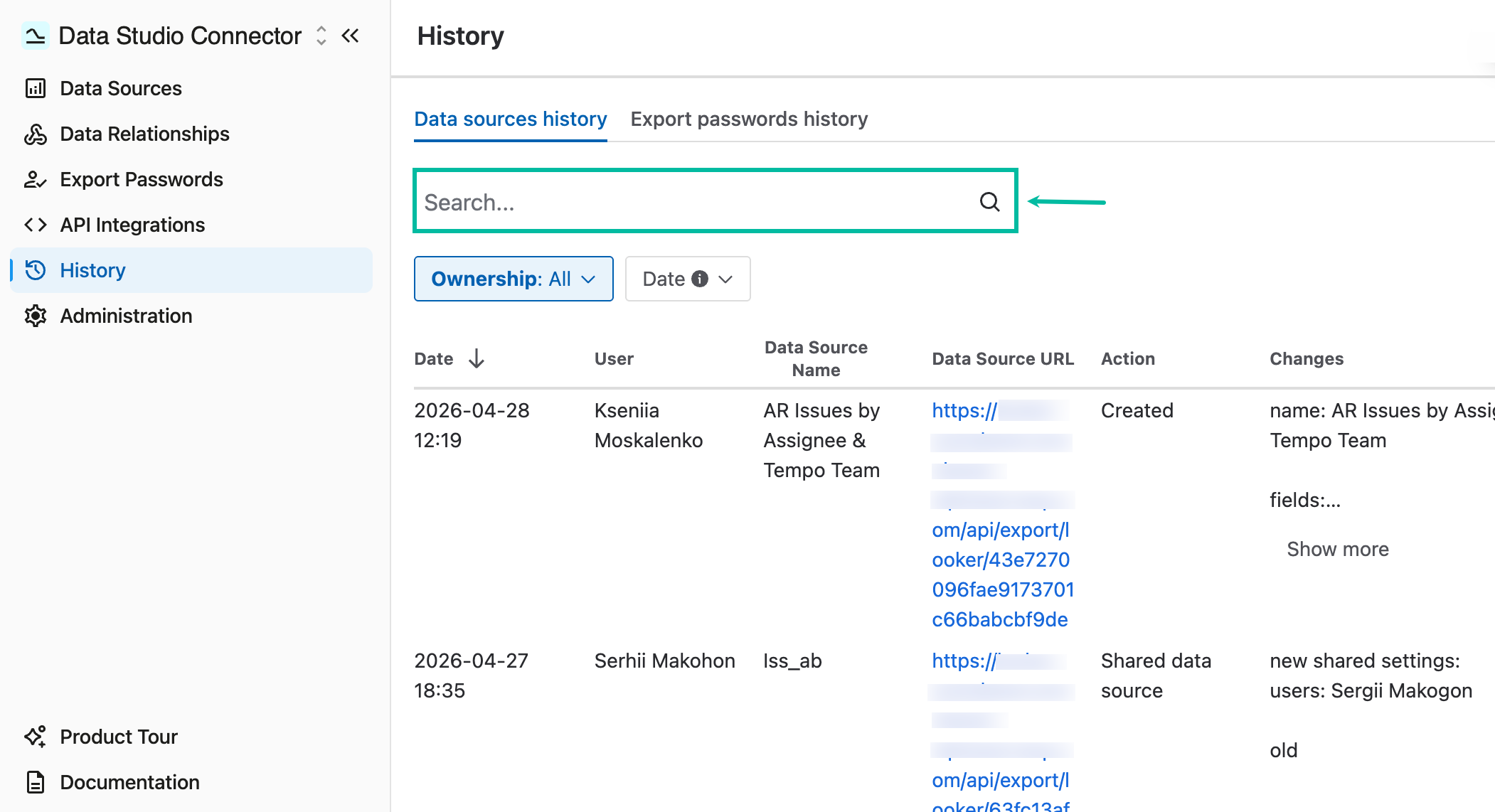Click the Administration gear icon

click(35, 316)
